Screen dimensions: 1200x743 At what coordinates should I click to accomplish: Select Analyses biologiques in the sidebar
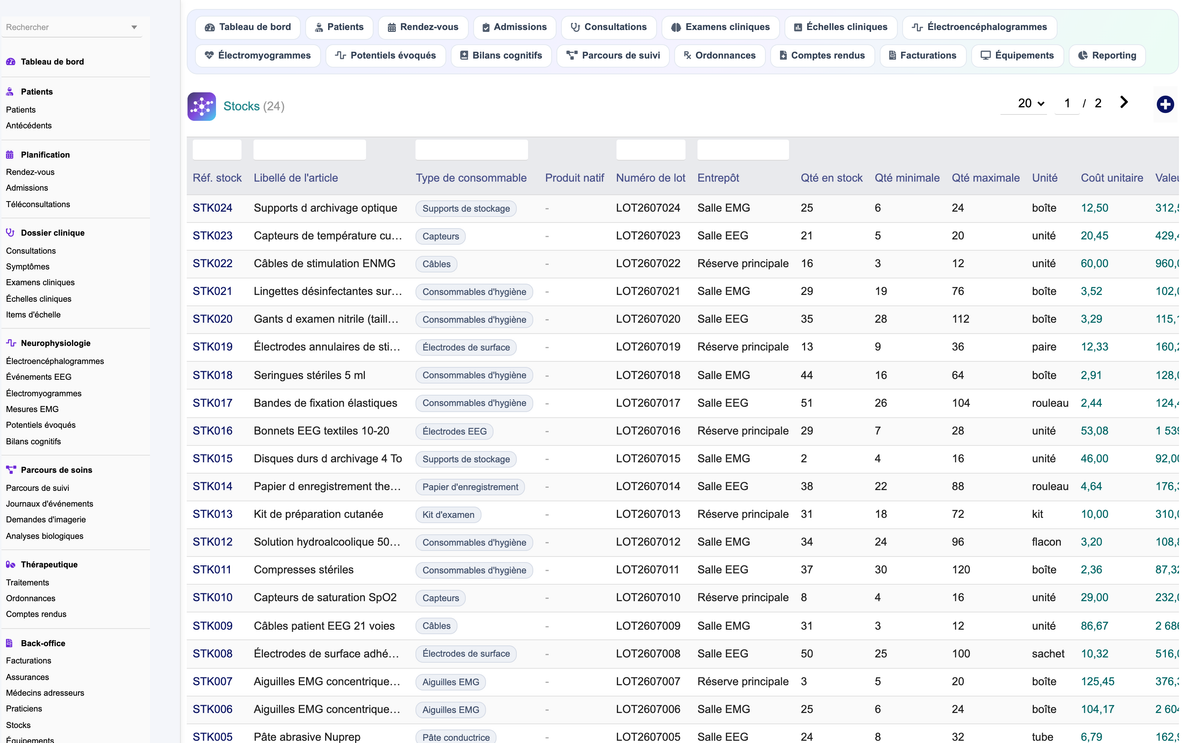[x=45, y=536]
